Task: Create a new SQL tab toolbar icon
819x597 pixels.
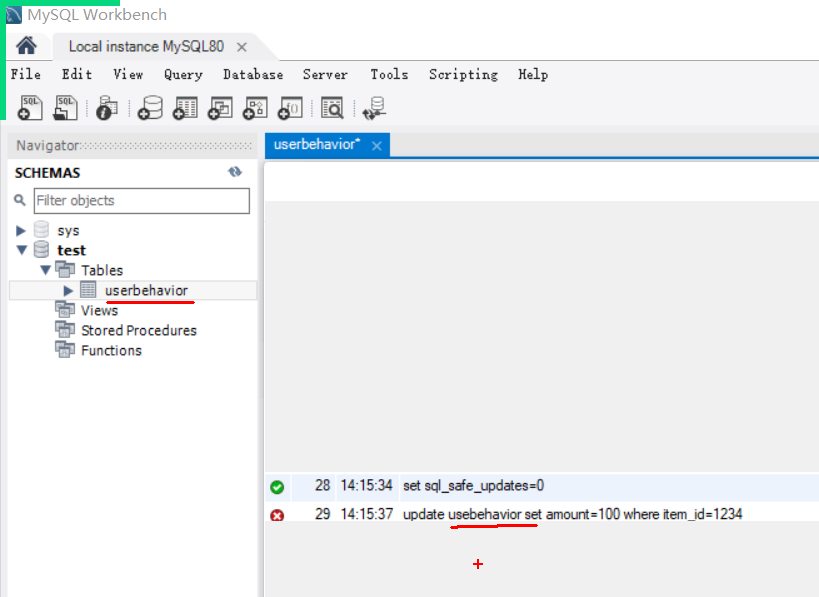Action: click(30, 108)
